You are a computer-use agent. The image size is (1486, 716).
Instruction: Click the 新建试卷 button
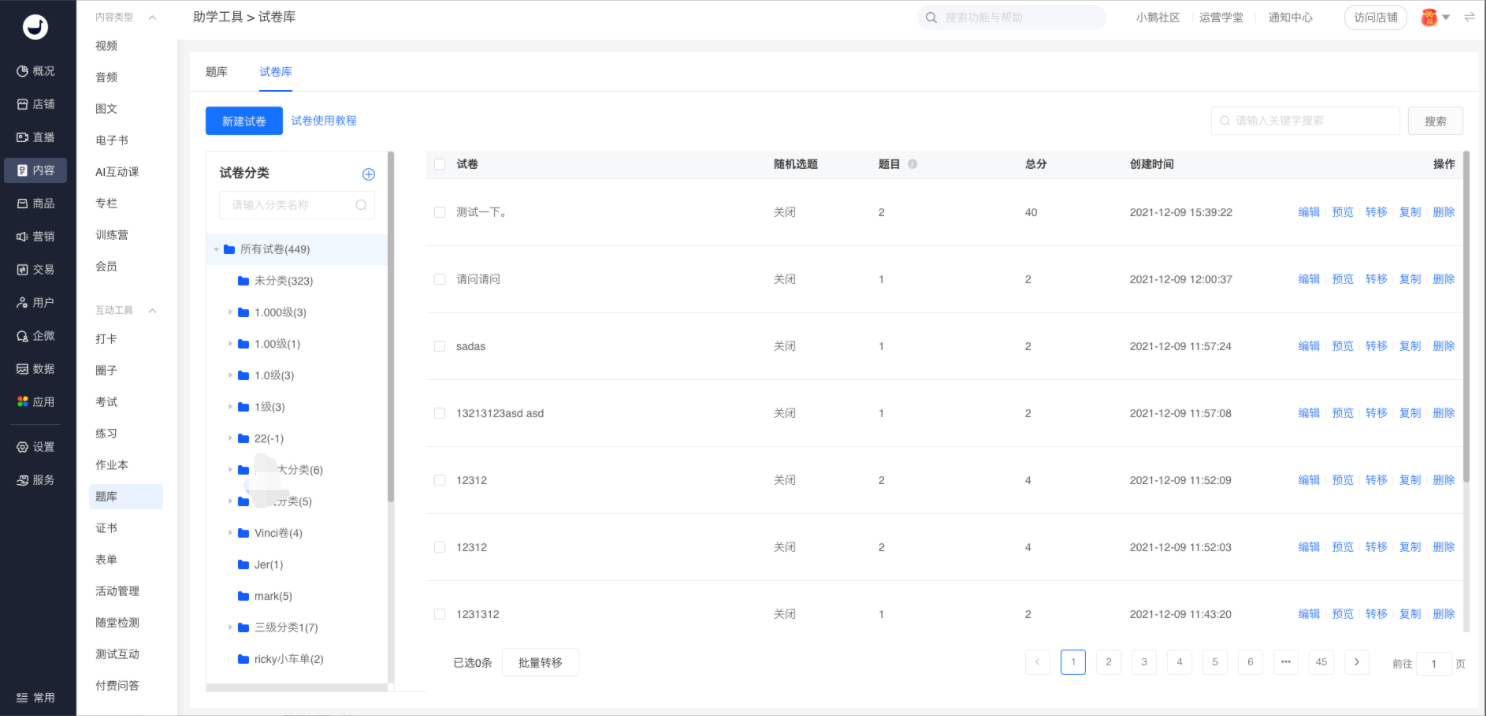tap(244, 121)
